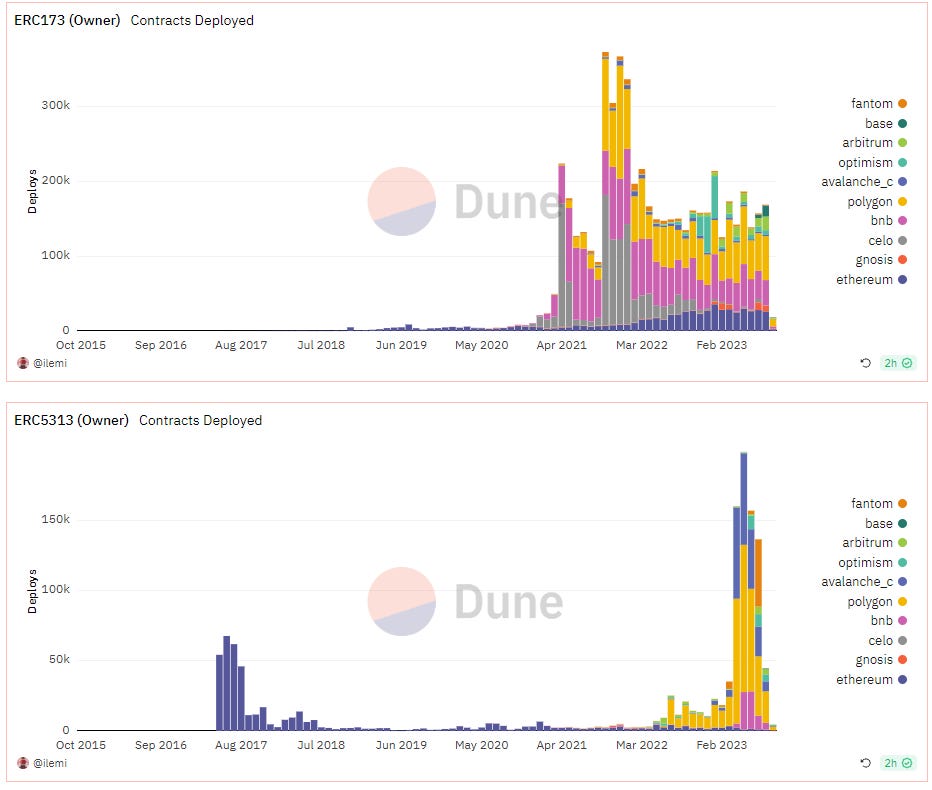Toggle ethereum series in ERC173 chart legend
932x790 pixels.
tap(871, 279)
